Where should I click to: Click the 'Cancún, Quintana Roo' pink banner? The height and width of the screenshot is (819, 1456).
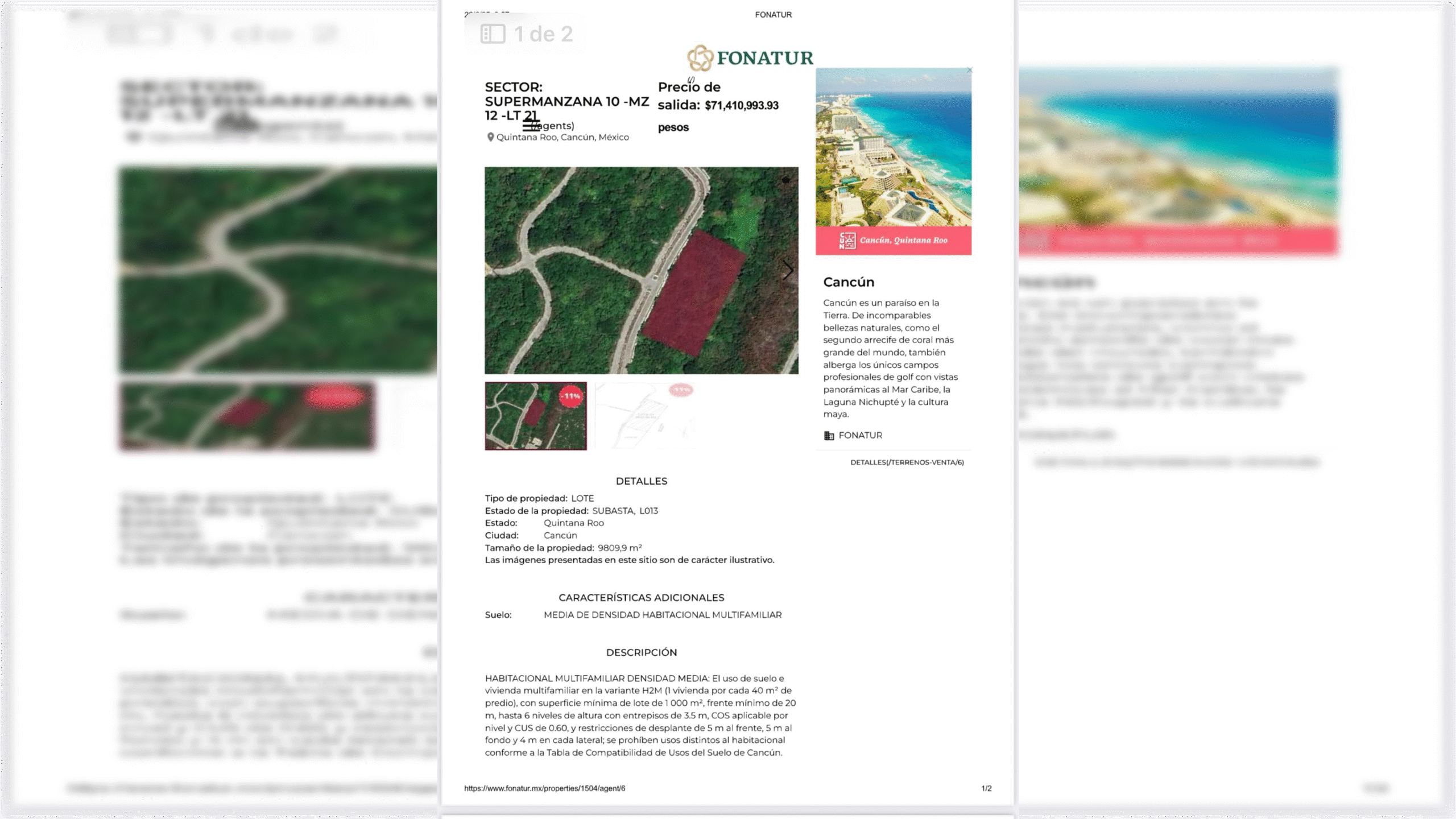tap(903, 241)
